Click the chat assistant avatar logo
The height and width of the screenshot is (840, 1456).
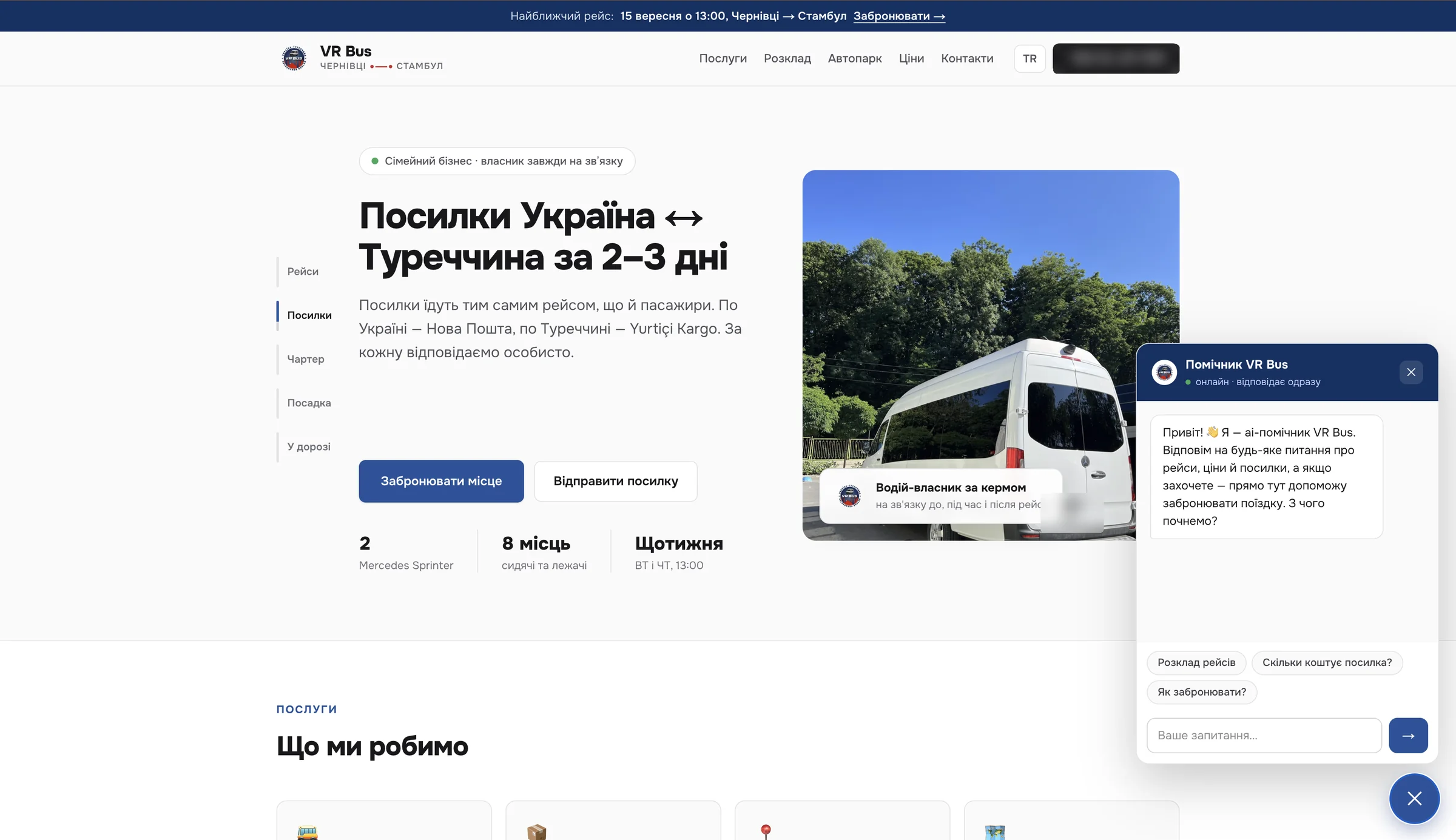click(1164, 372)
